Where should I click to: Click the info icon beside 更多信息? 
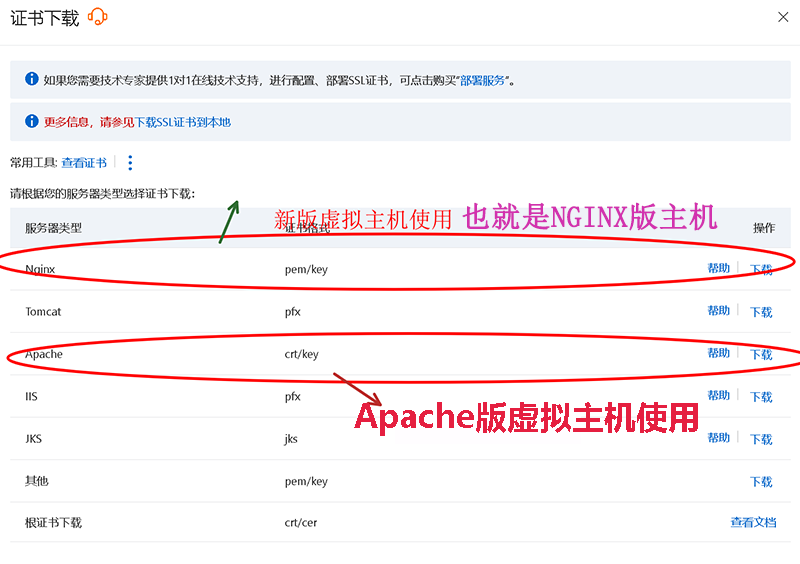tap(31, 121)
